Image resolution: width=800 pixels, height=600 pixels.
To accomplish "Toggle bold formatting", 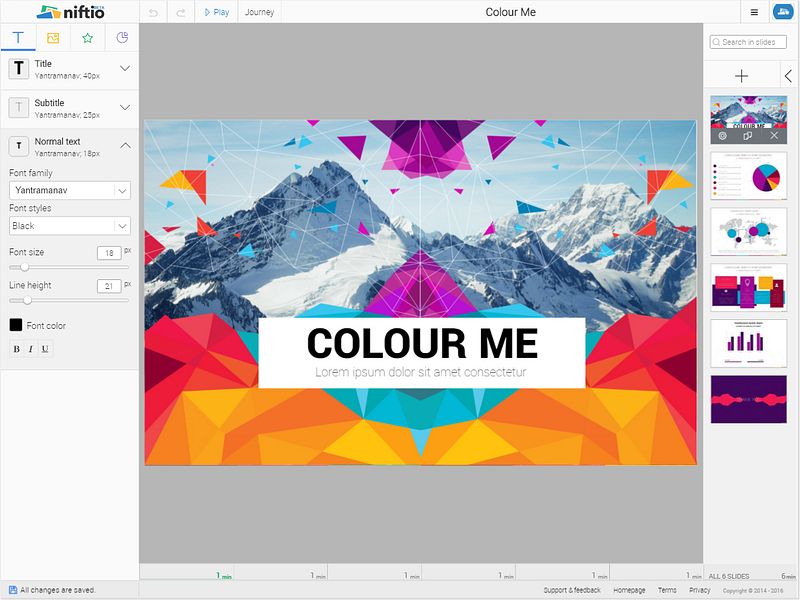I will tap(17, 349).
